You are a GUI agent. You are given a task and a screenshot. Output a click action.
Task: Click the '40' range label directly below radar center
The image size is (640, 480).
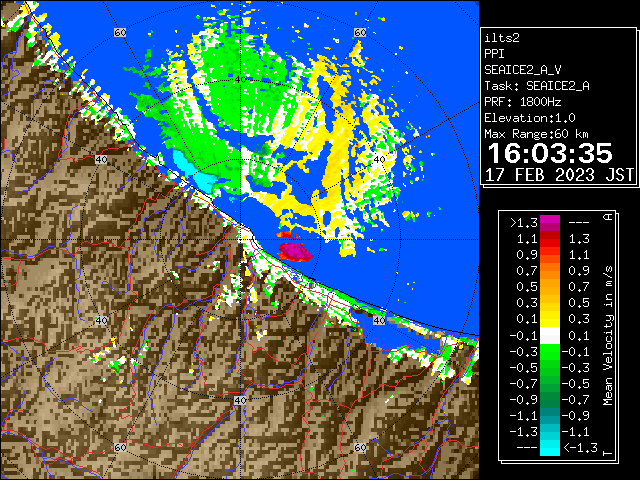[x=240, y=400]
